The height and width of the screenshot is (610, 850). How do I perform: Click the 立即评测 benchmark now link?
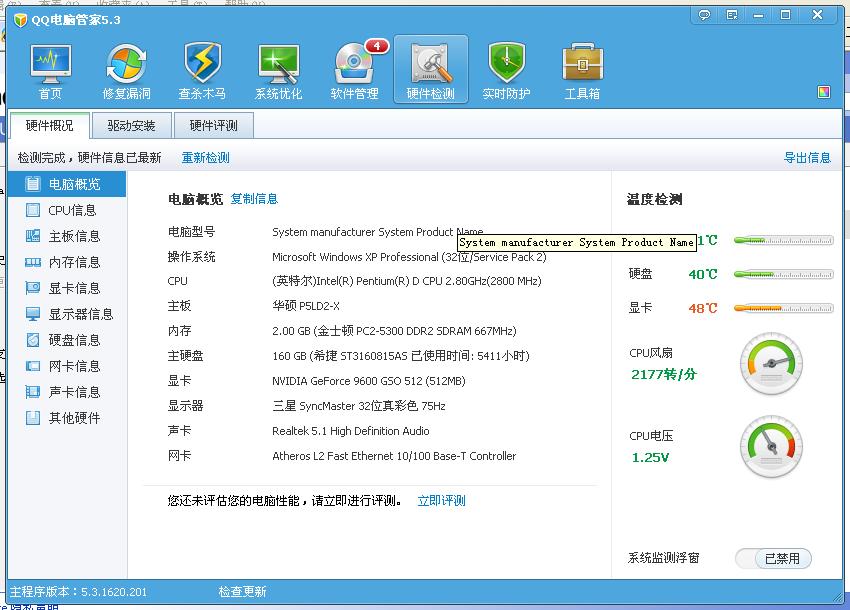[x=441, y=500]
